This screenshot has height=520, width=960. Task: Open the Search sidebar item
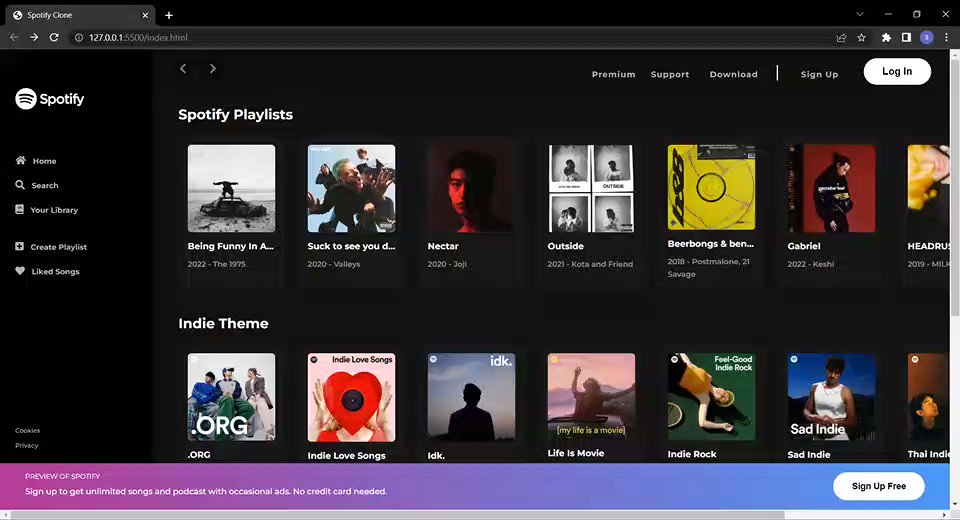37,185
